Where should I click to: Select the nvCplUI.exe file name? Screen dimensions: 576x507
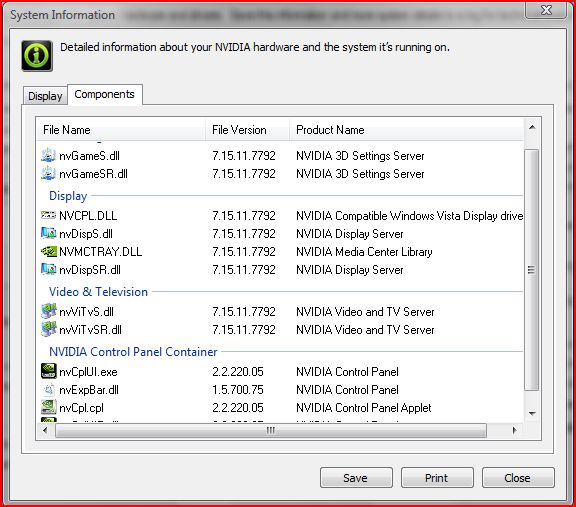point(88,372)
